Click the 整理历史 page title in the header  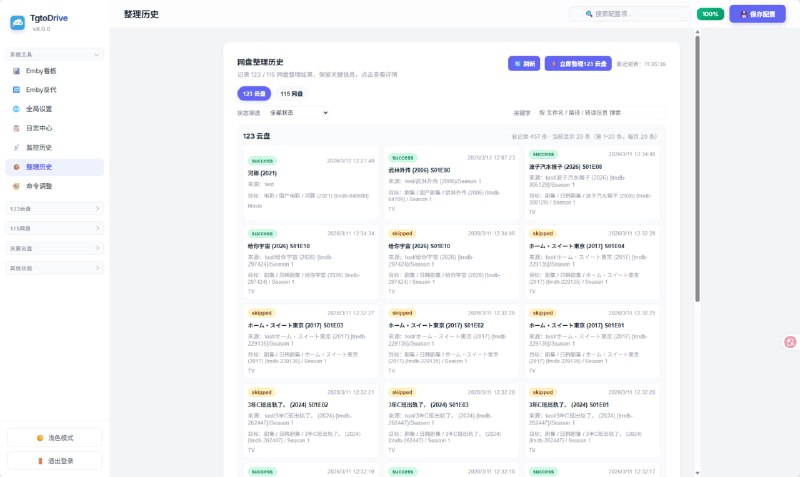141,14
